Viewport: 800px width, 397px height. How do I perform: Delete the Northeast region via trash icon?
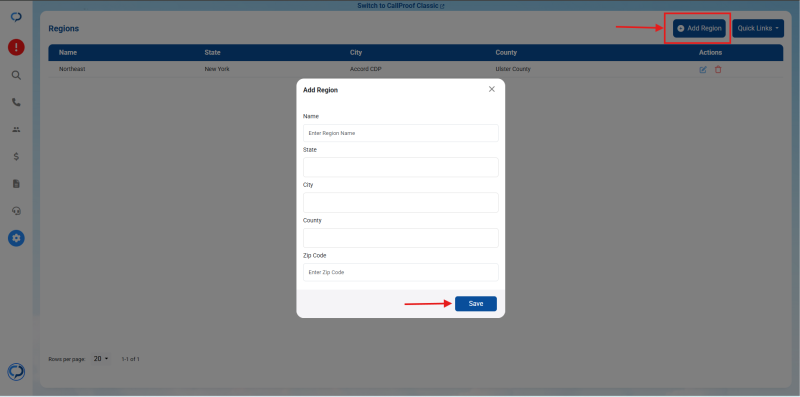tap(718, 69)
